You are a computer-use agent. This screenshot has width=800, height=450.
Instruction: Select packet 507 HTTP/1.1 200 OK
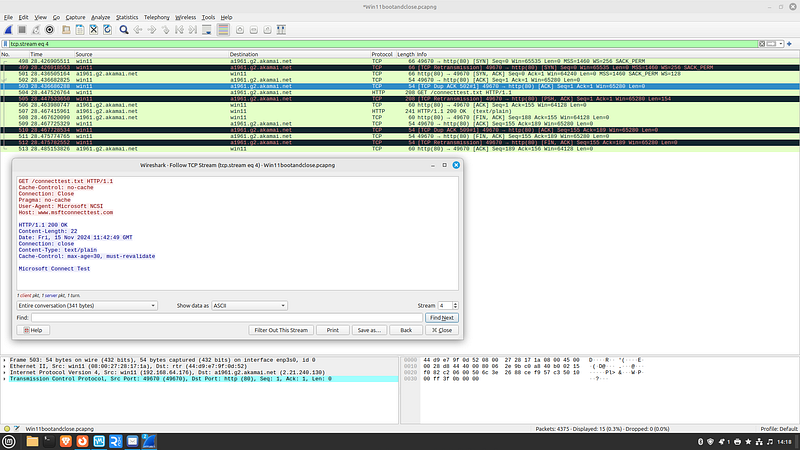point(400,111)
